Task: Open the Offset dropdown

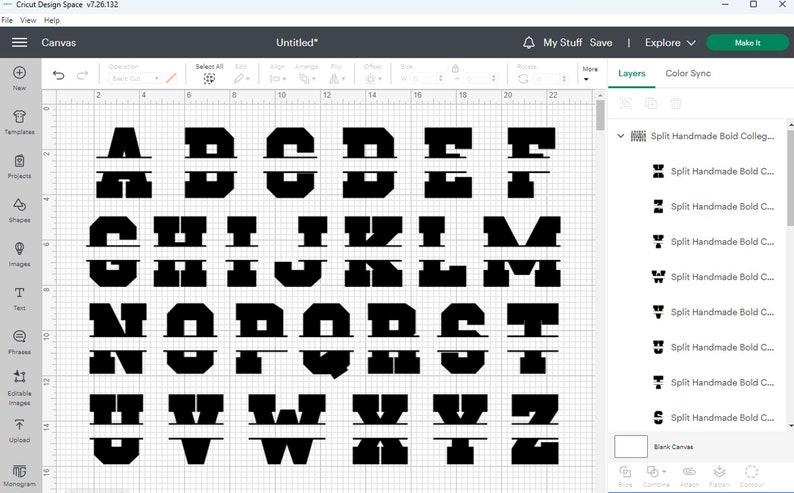Action: [x=373, y=78]
